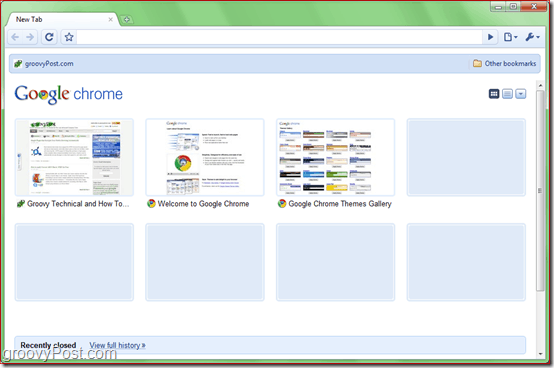Reload the current page

click(49, 37)
